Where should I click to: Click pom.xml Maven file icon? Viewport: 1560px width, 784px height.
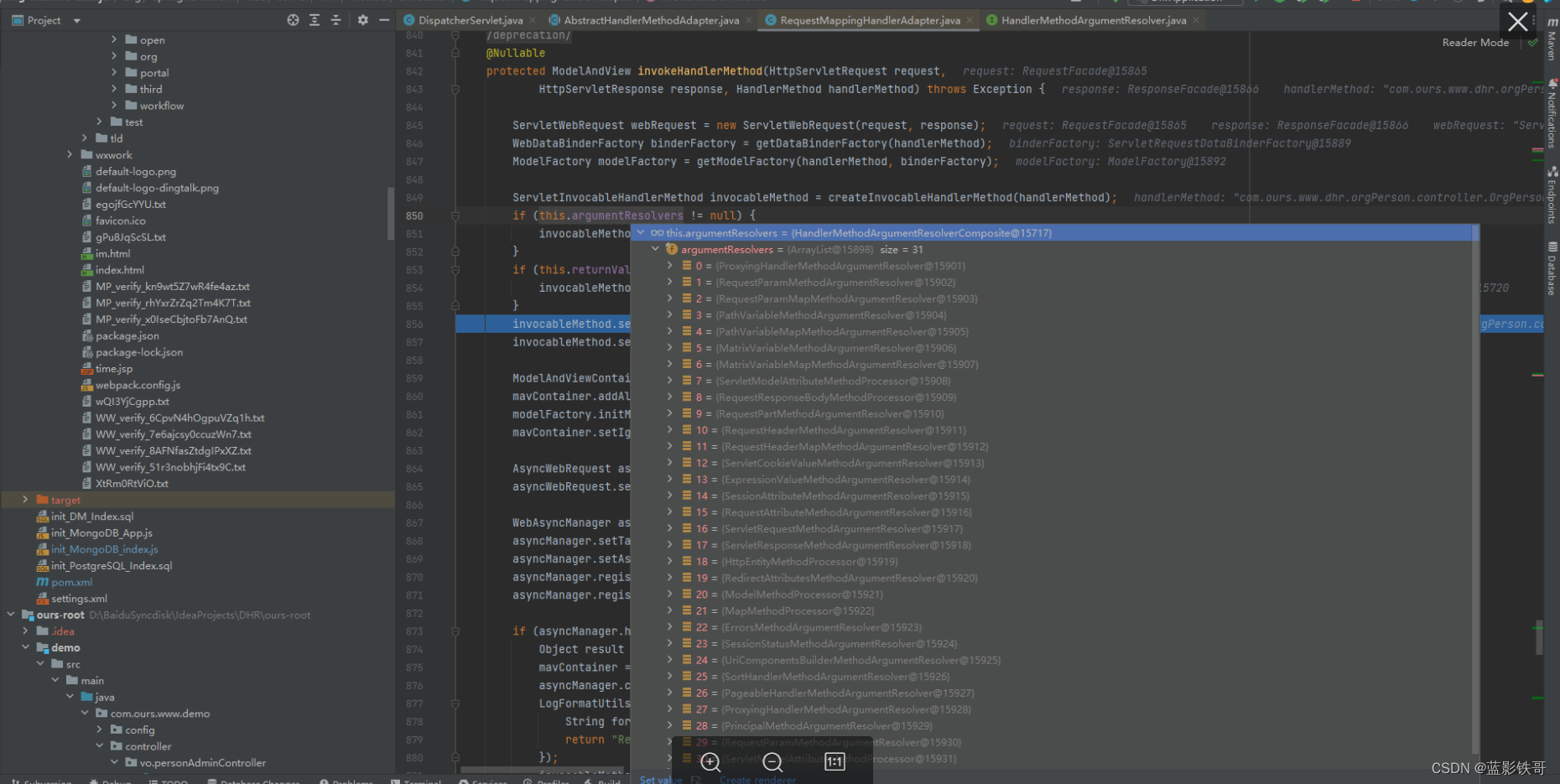tap(42, 582)
